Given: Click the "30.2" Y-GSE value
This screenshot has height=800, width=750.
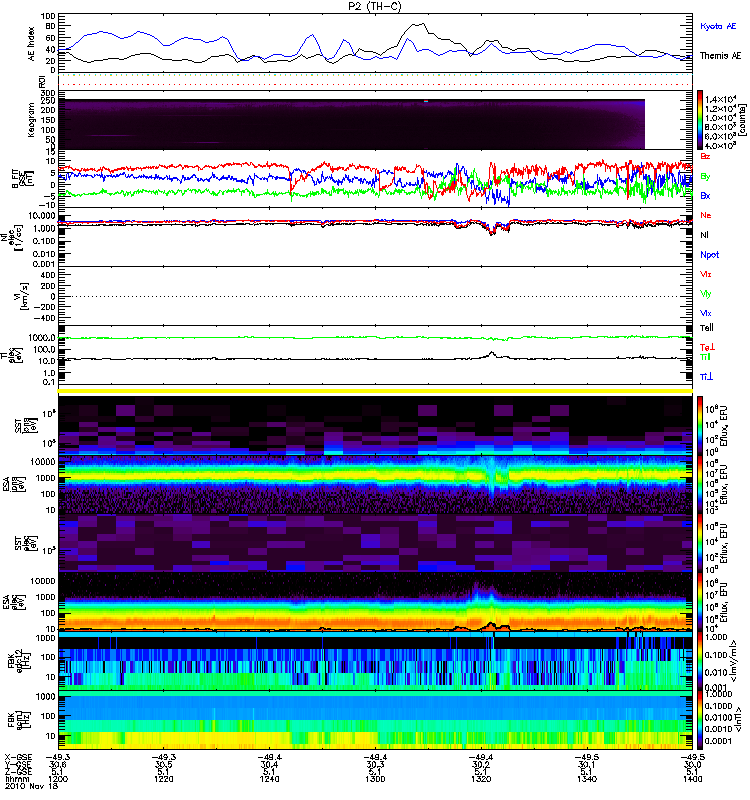Looking at the screenshot, I should (481, 765).
